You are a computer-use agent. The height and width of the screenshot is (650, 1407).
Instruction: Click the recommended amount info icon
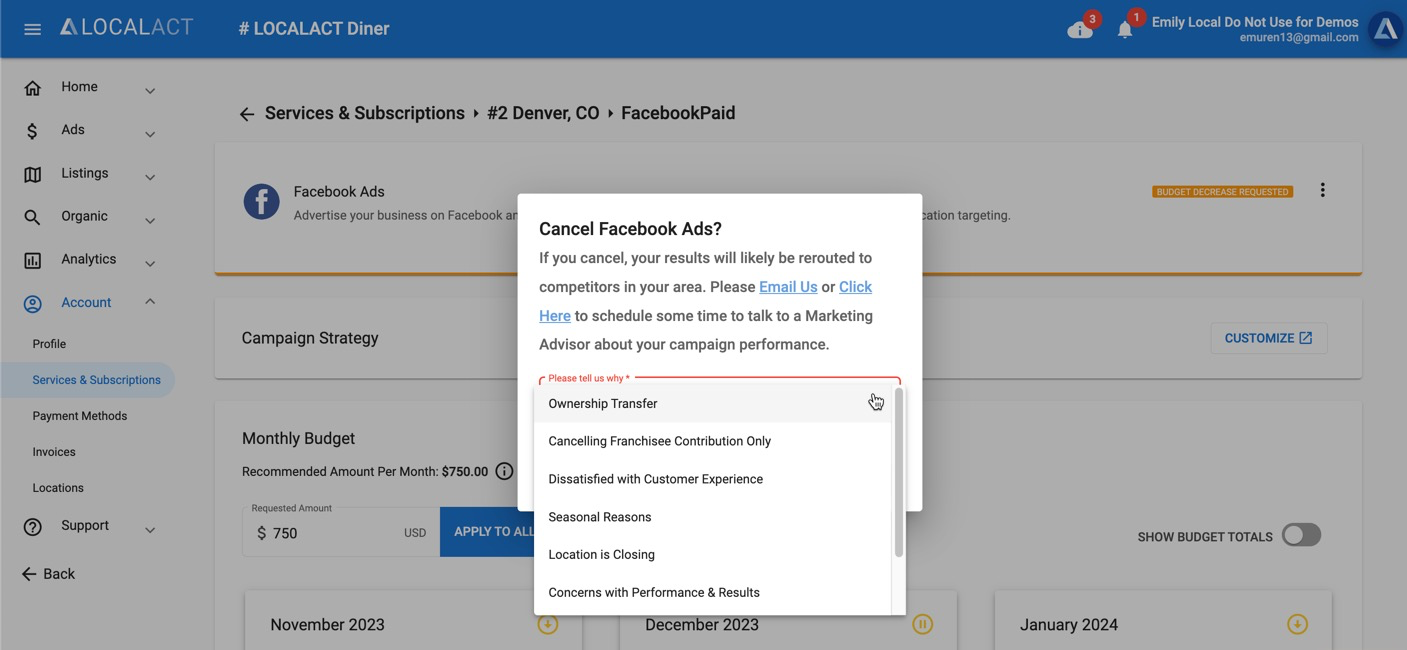pyautogui.click(x=504, y=471)
